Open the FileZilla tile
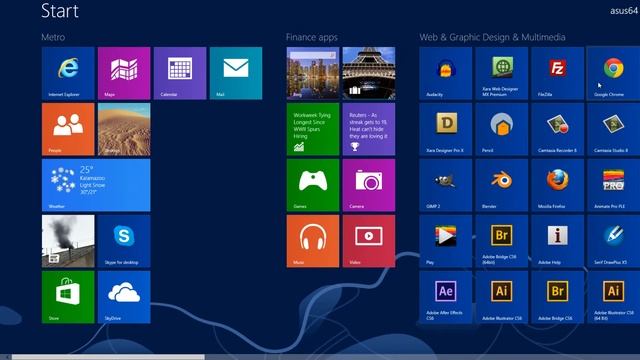 (x=558, y=73)
